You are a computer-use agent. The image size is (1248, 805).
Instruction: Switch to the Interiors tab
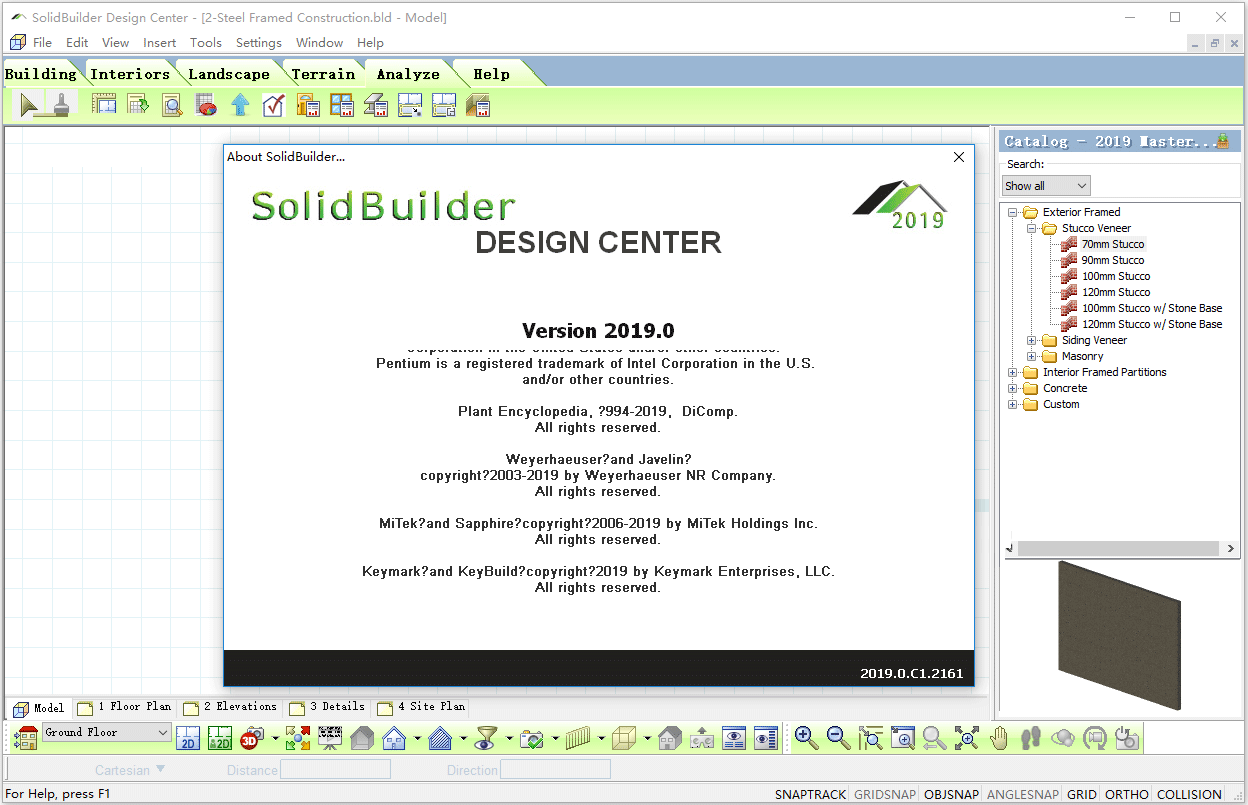point(130,74)
